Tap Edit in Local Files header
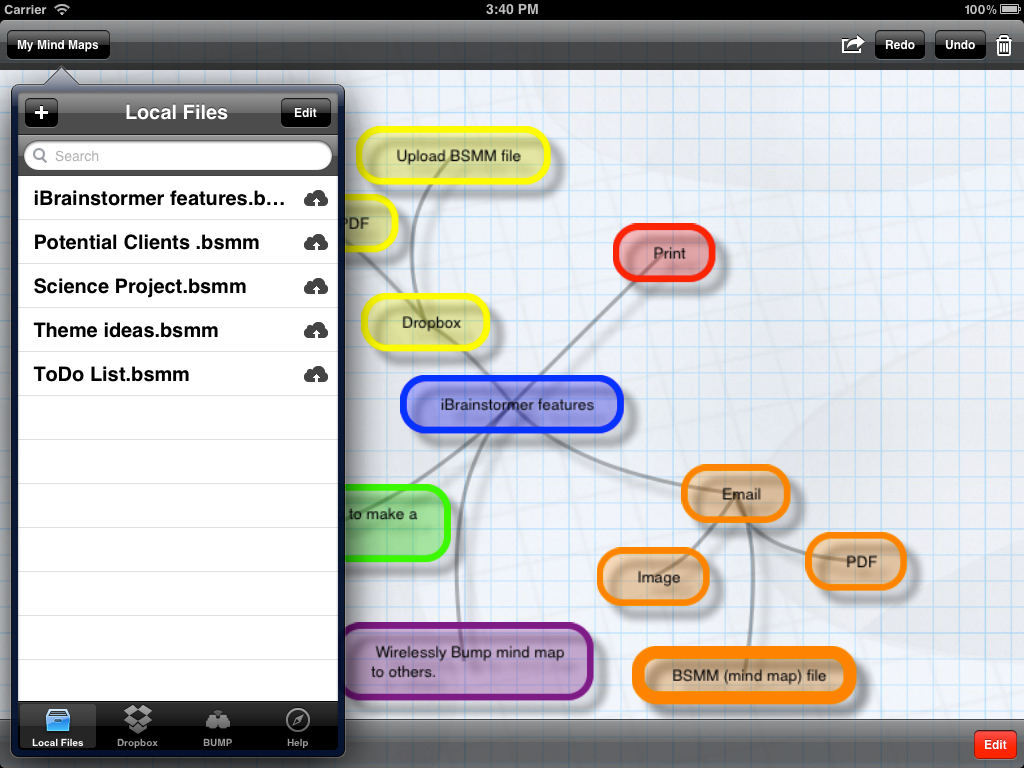 tap(305, 113)
